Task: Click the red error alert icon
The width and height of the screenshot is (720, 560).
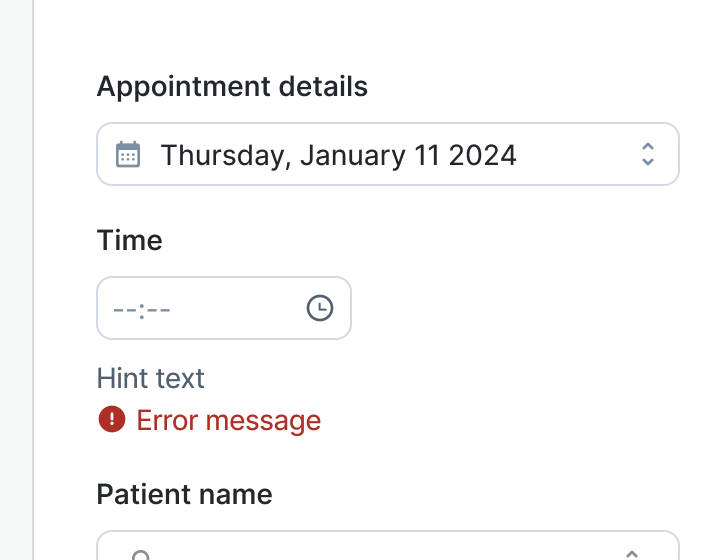Action: 111,419
